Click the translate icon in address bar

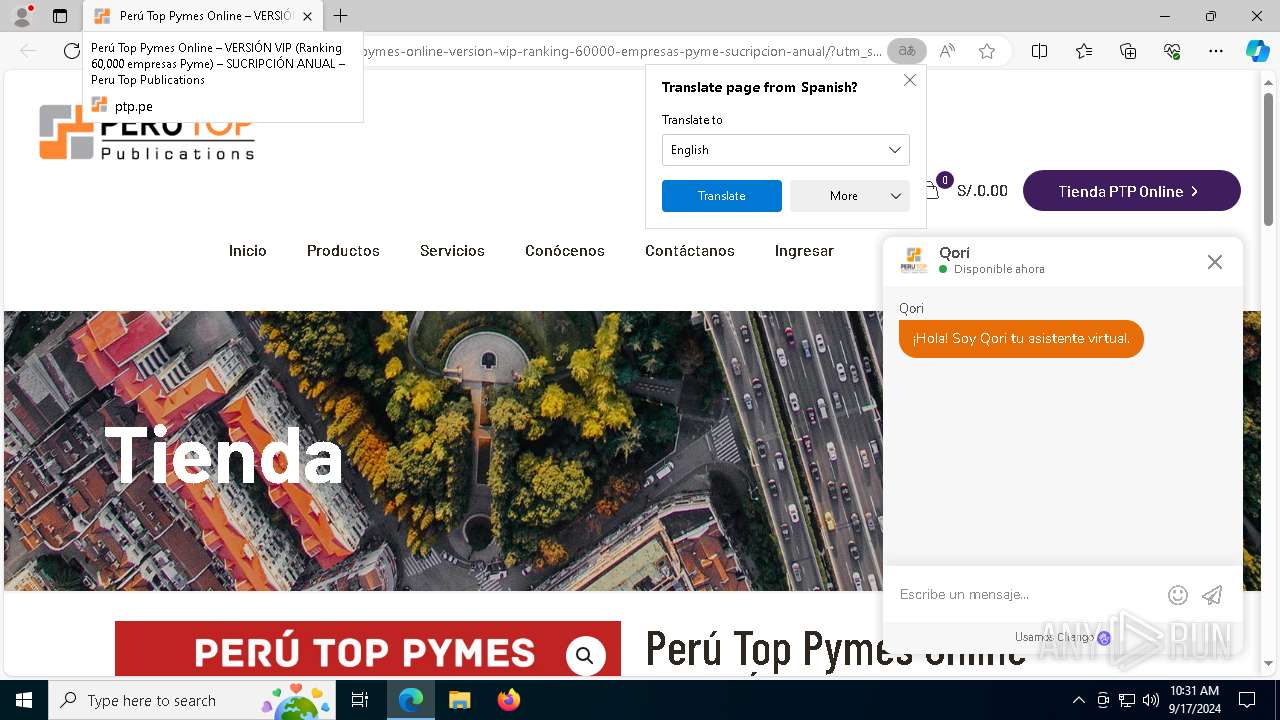(907, 51)
